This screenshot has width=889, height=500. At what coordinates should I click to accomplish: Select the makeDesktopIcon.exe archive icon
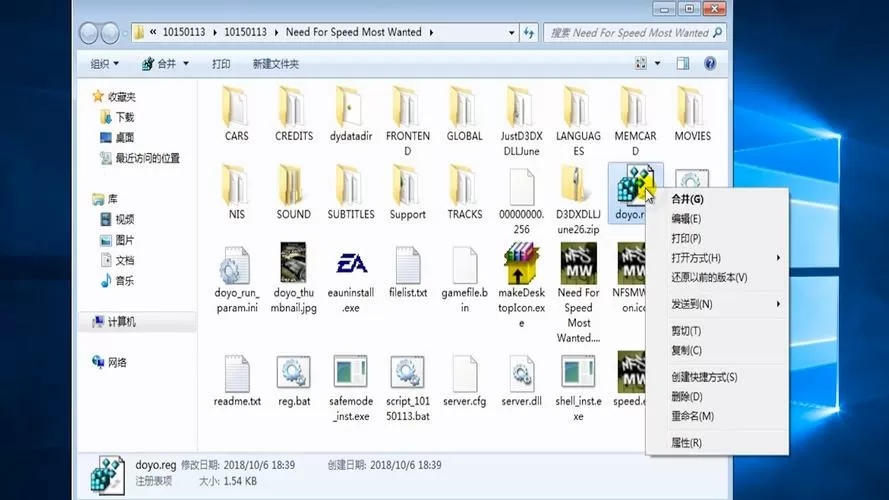[x=521, y=264]
